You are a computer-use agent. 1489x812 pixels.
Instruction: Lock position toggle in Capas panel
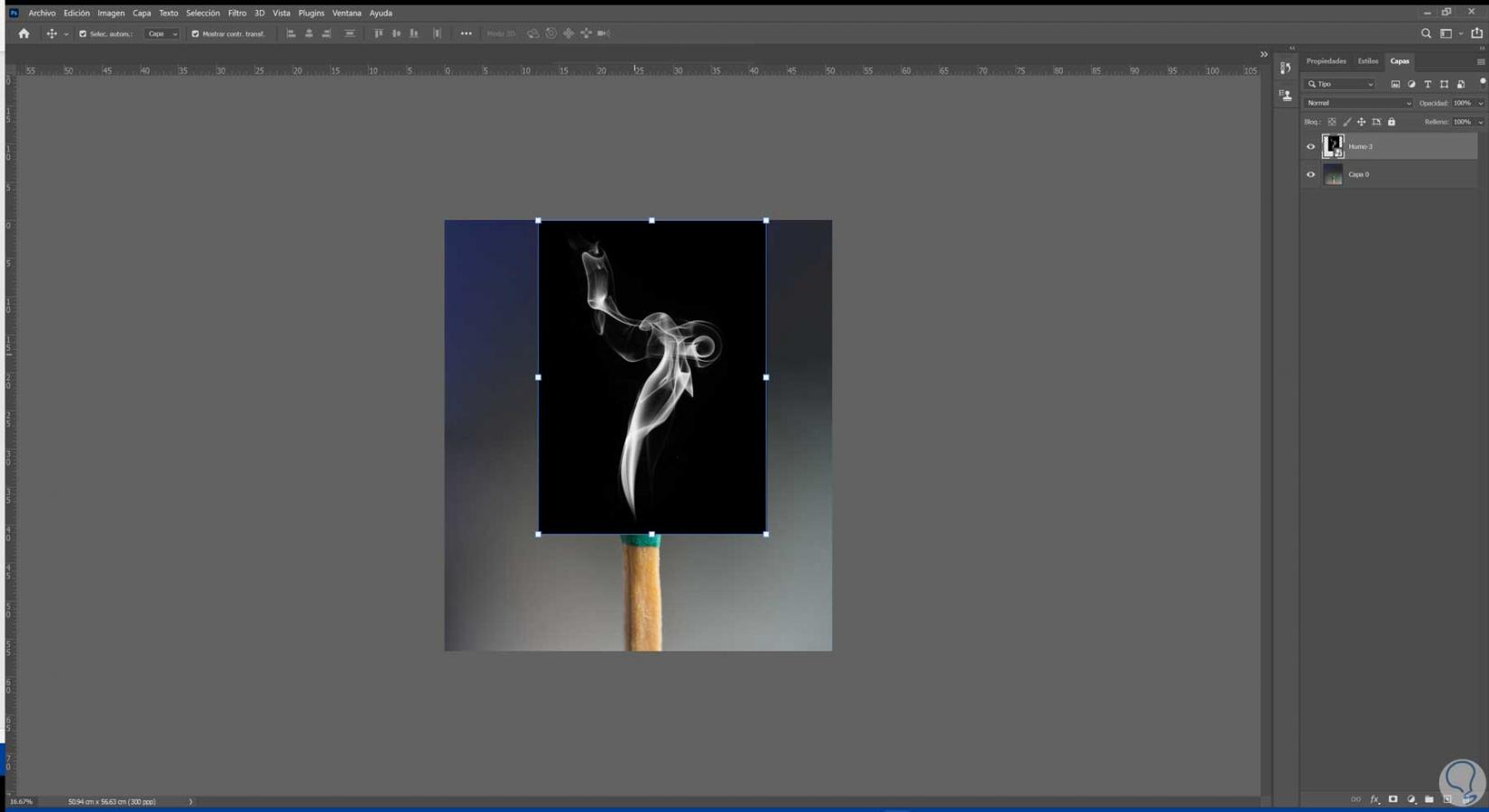click(1362, 122)
